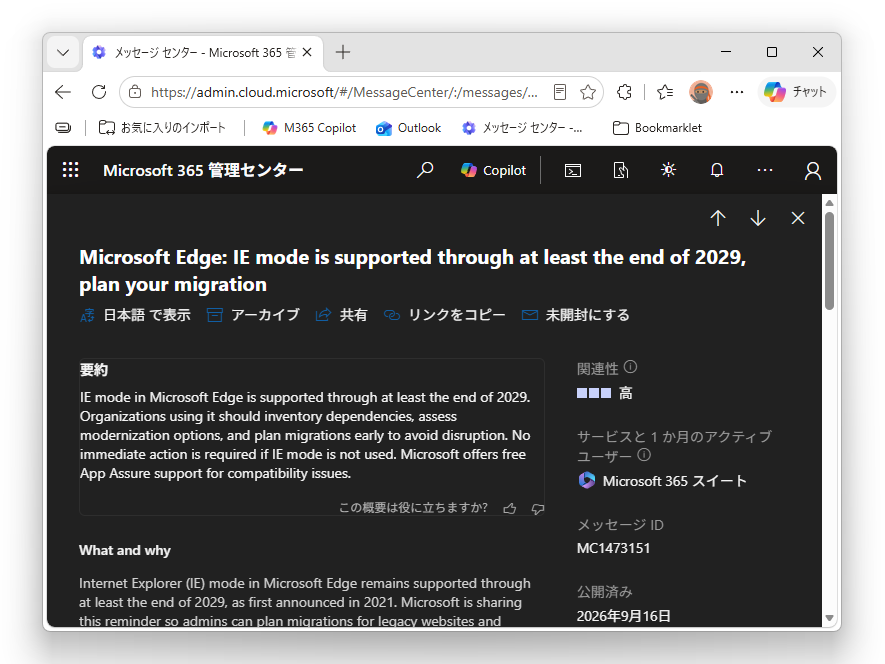This screenshot has width=885, height=664.
Task: Open the favorites list icon
Action: click(665, 92)
